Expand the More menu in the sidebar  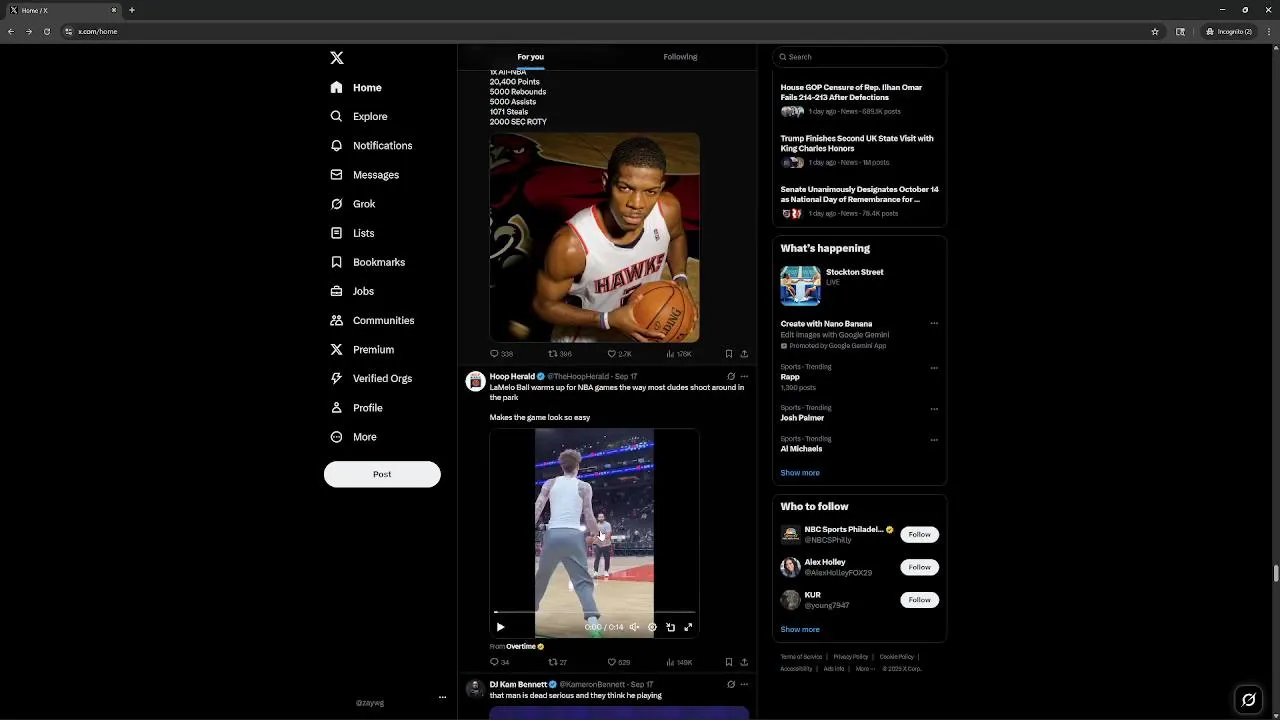coord(354,437)
